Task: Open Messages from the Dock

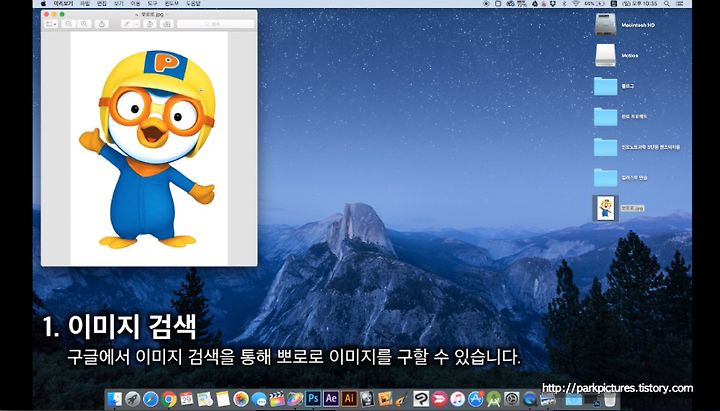Action: click(x=259, y=399)
